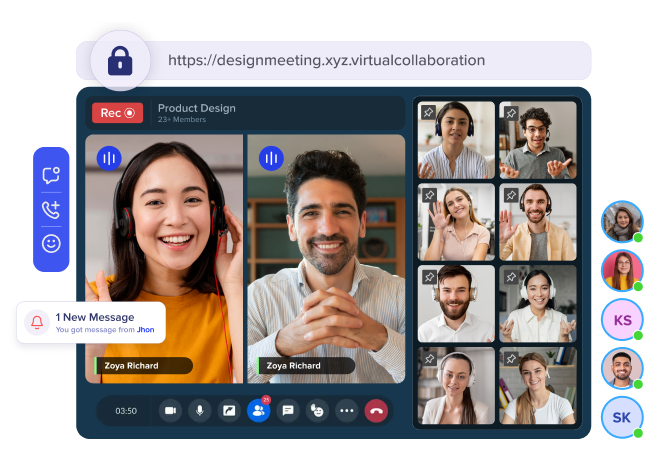The height and width of the screenshot is (460, 655).
Task: Open the participants list button
Action: point(258,410)
